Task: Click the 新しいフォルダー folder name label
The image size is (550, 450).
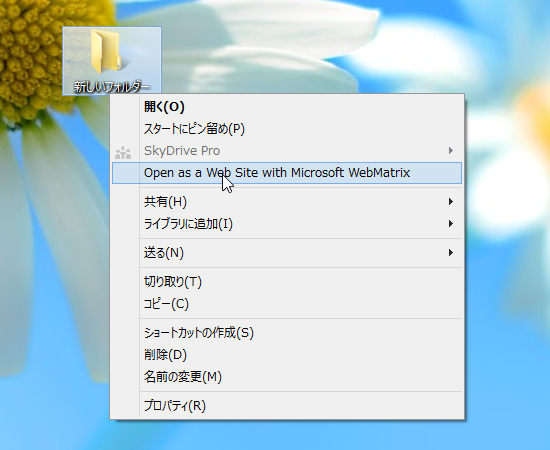Action: click(112, 87)
